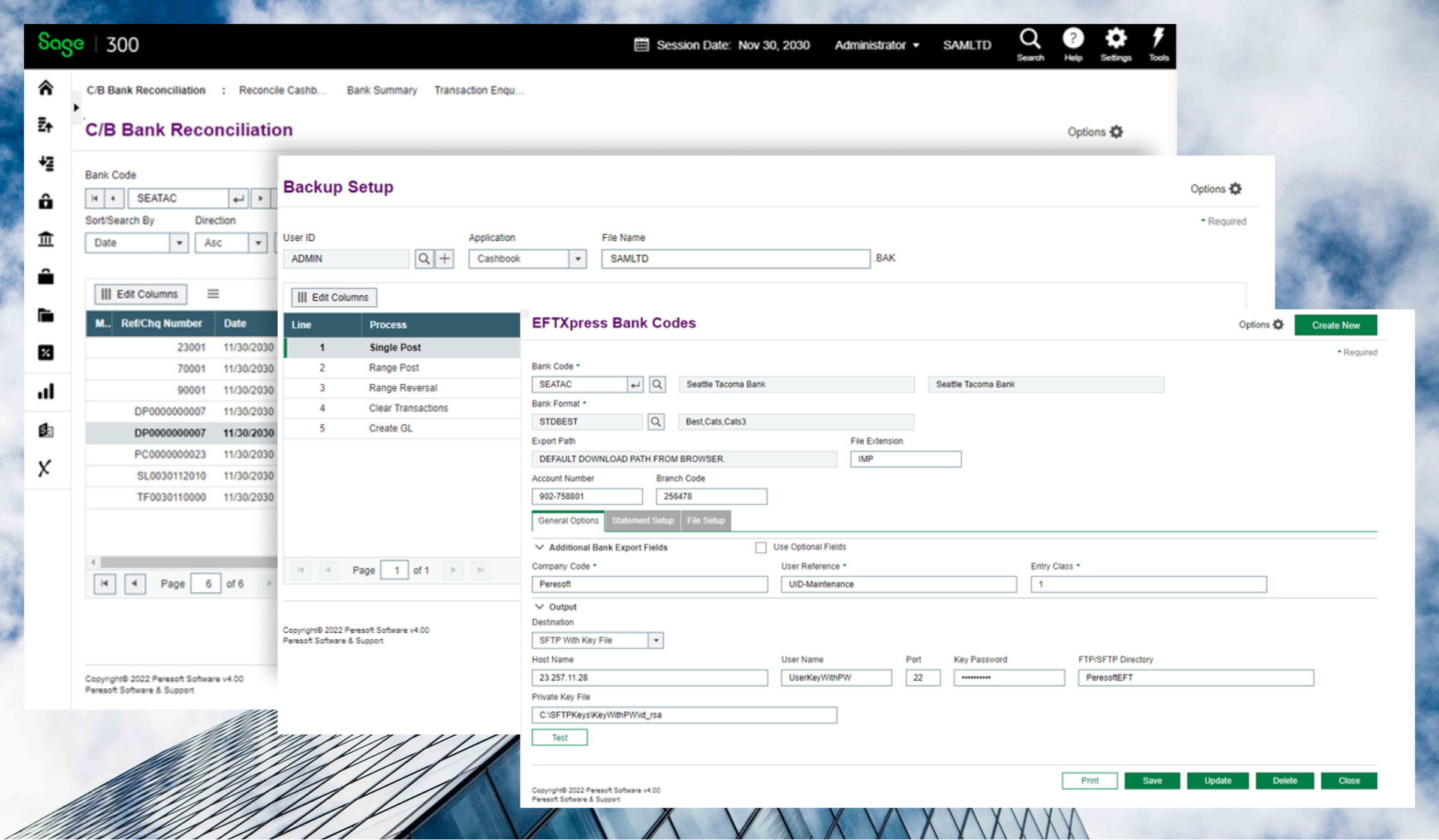Click the Save button
Image resolution: width=1439 pixels, height=840 pixels.
coord(1152,781)
